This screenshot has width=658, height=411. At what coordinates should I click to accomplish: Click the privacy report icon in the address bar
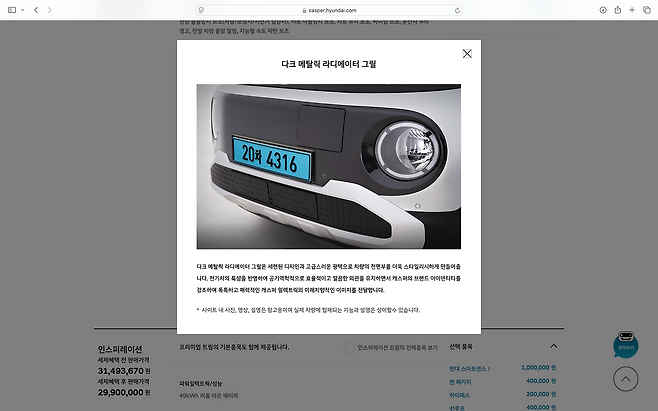(203, 9)
